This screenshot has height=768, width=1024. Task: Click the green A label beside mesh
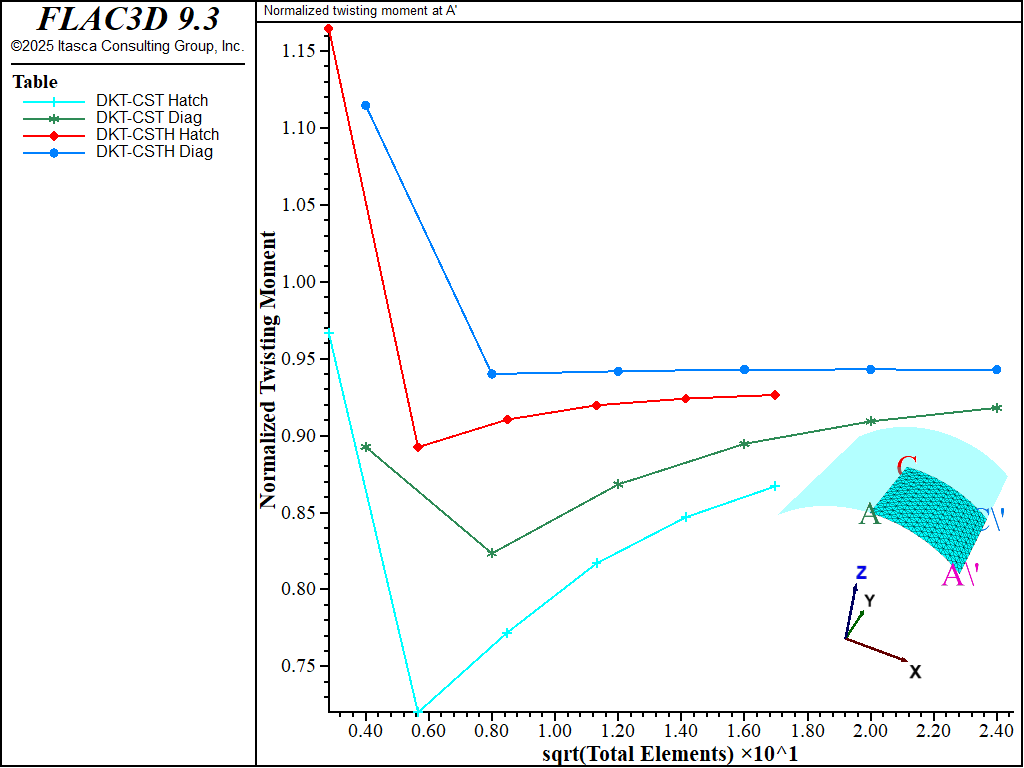click(869, 515)
